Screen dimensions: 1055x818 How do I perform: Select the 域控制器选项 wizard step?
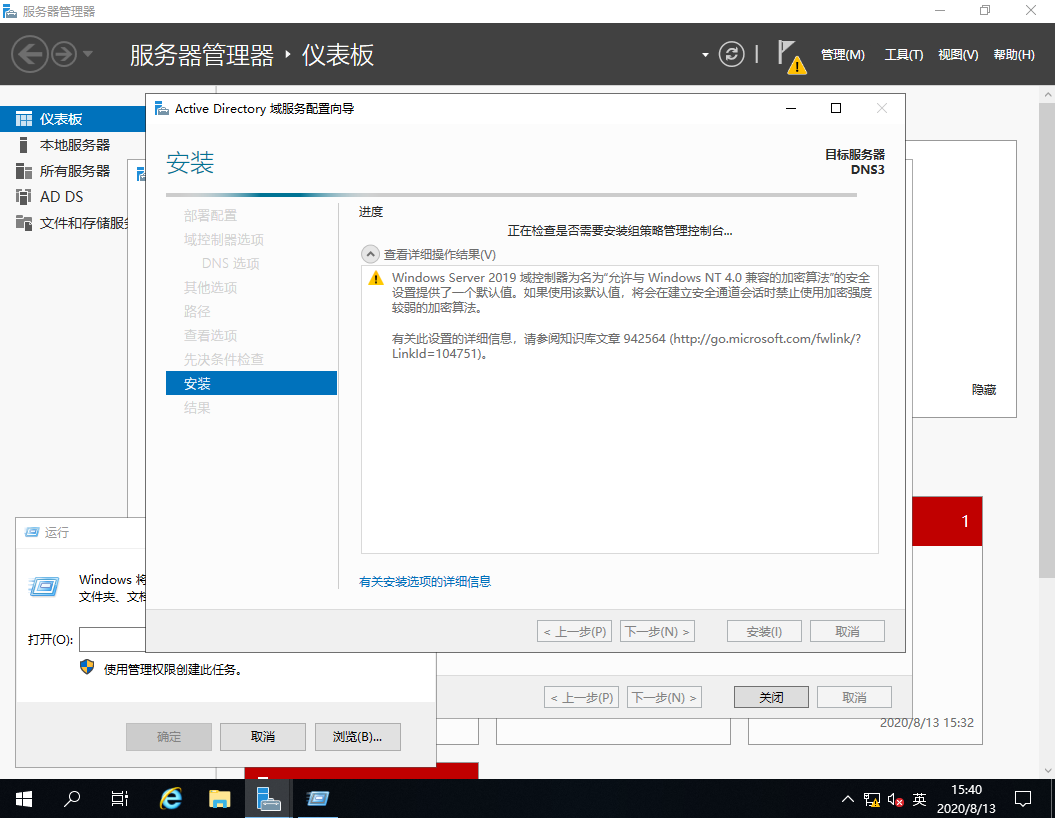[x=223, y=239]
